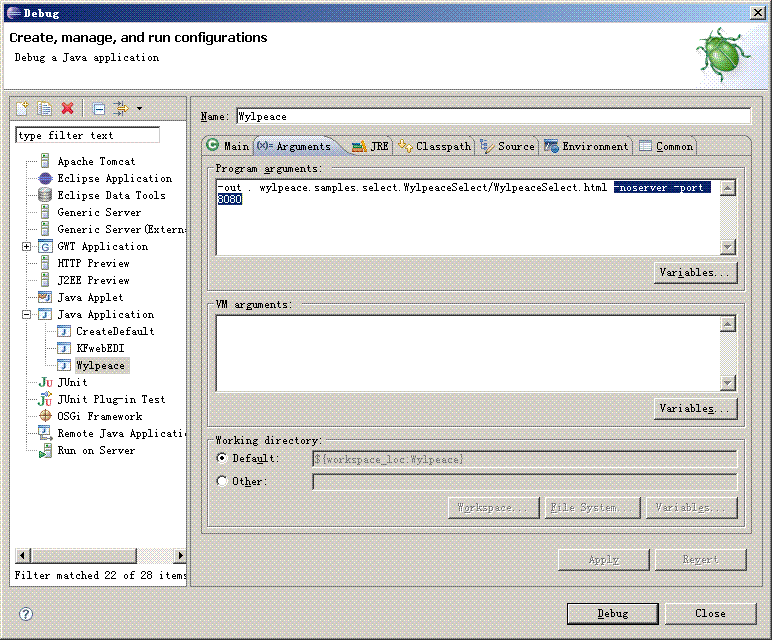Screen dimensions: 772x640
Task: Click right arrow of tree horizontal scrollbar
Action: pos(180,555)
